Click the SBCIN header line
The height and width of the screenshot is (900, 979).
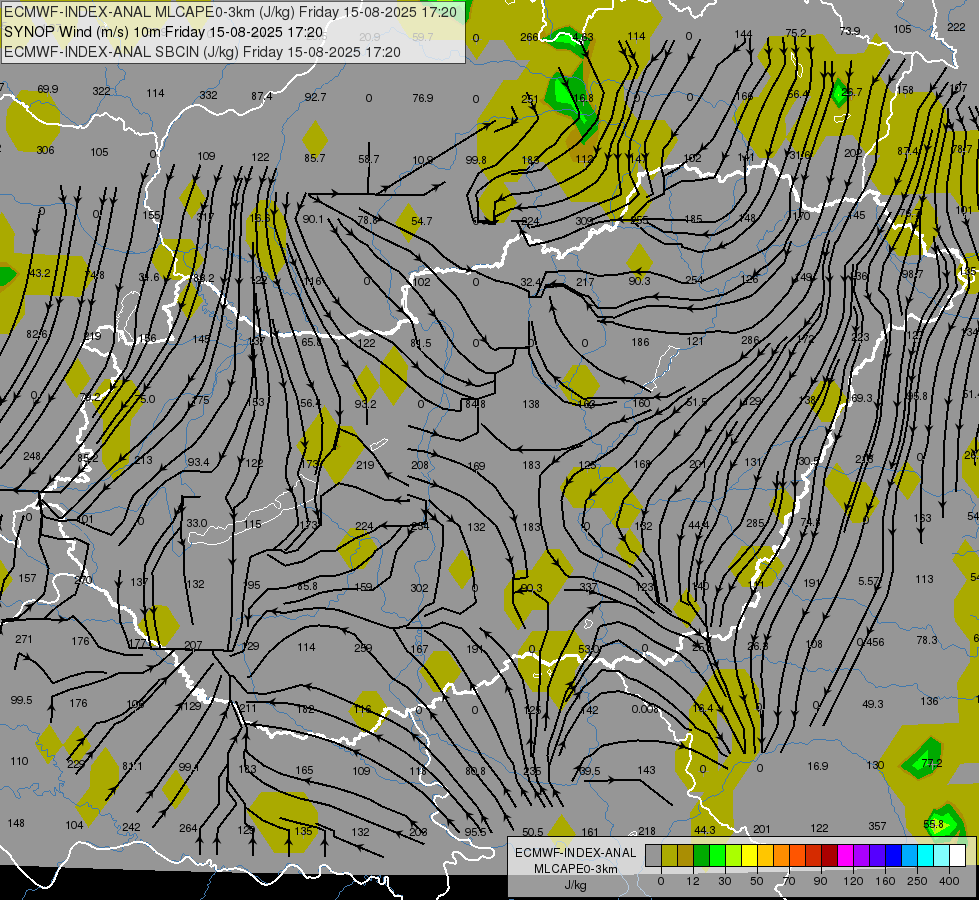(x=202, y=52)
